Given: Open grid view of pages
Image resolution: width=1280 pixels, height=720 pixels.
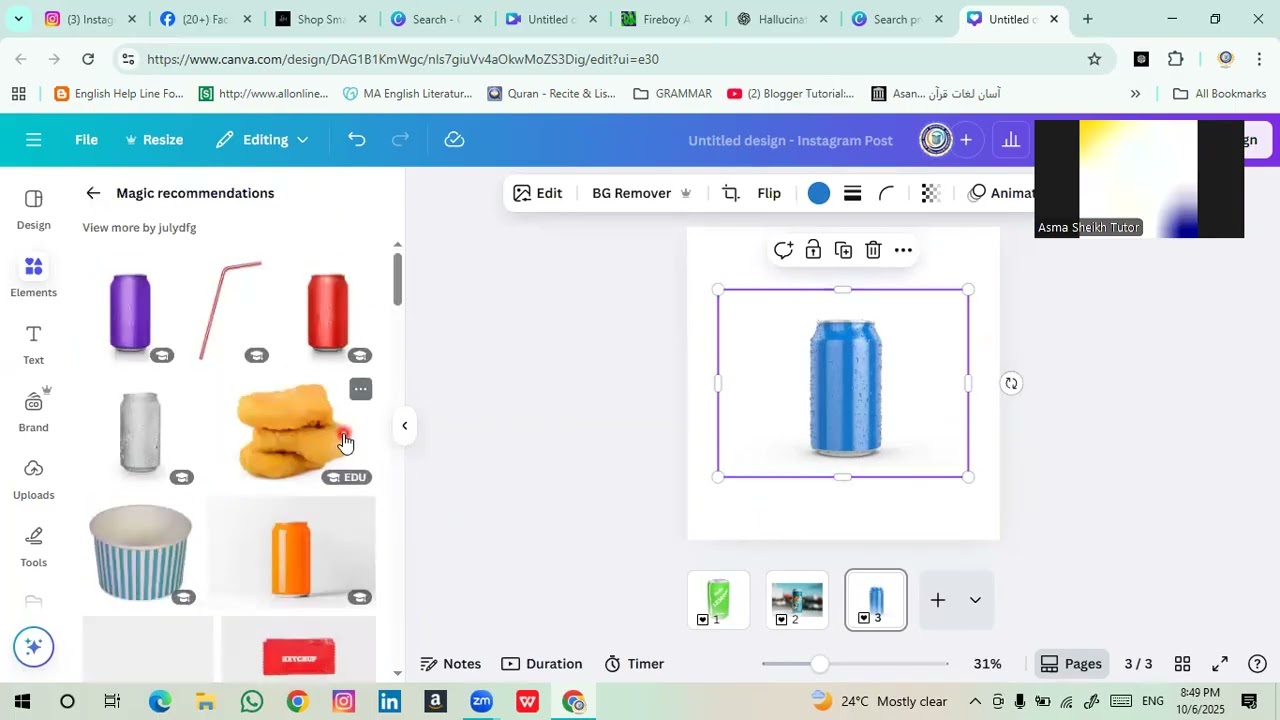Looking at the screenshot, I should tap(1182, 664).
